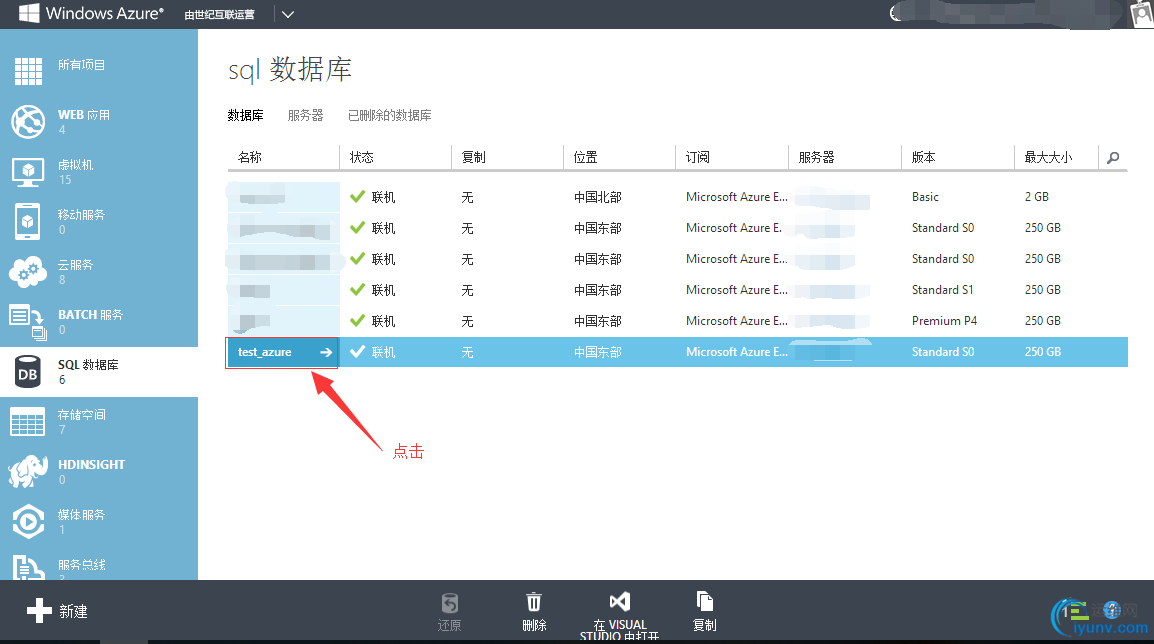Expand the top bar chevron dropdown
The width and height of the screenshot is (1154, 644).
tap(288, 15)
